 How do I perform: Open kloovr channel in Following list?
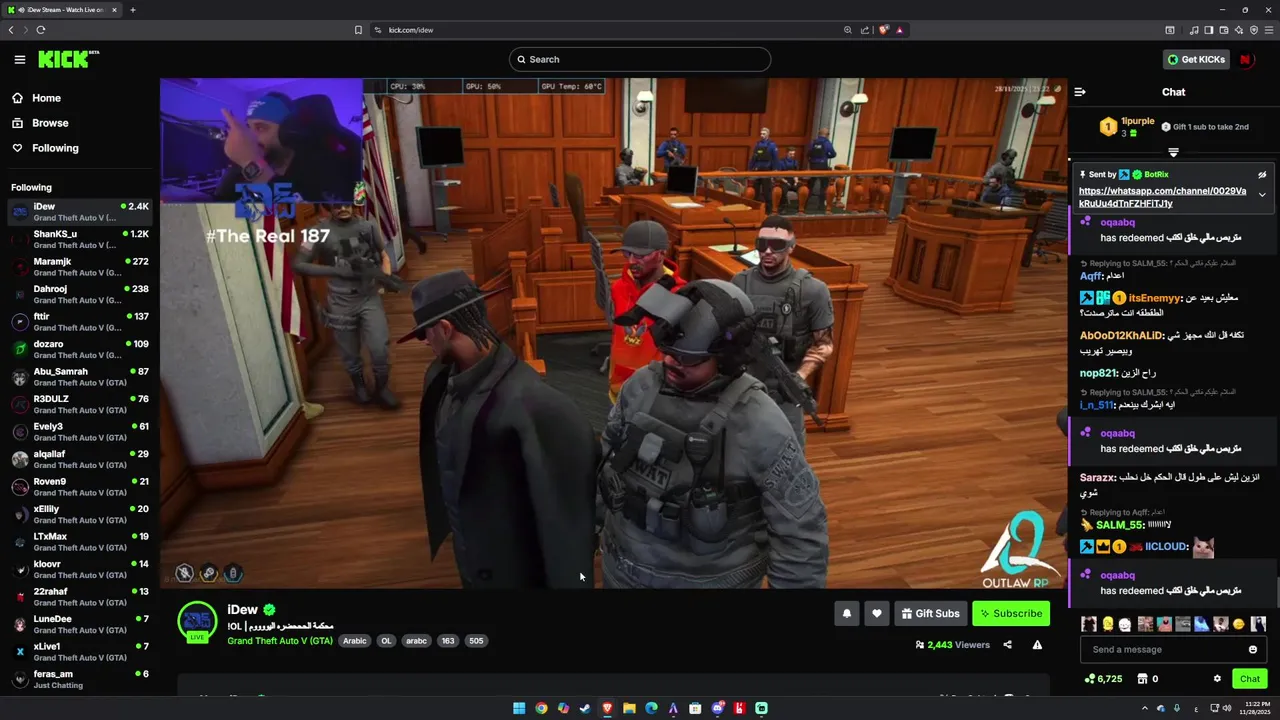(x=78, y=569)
